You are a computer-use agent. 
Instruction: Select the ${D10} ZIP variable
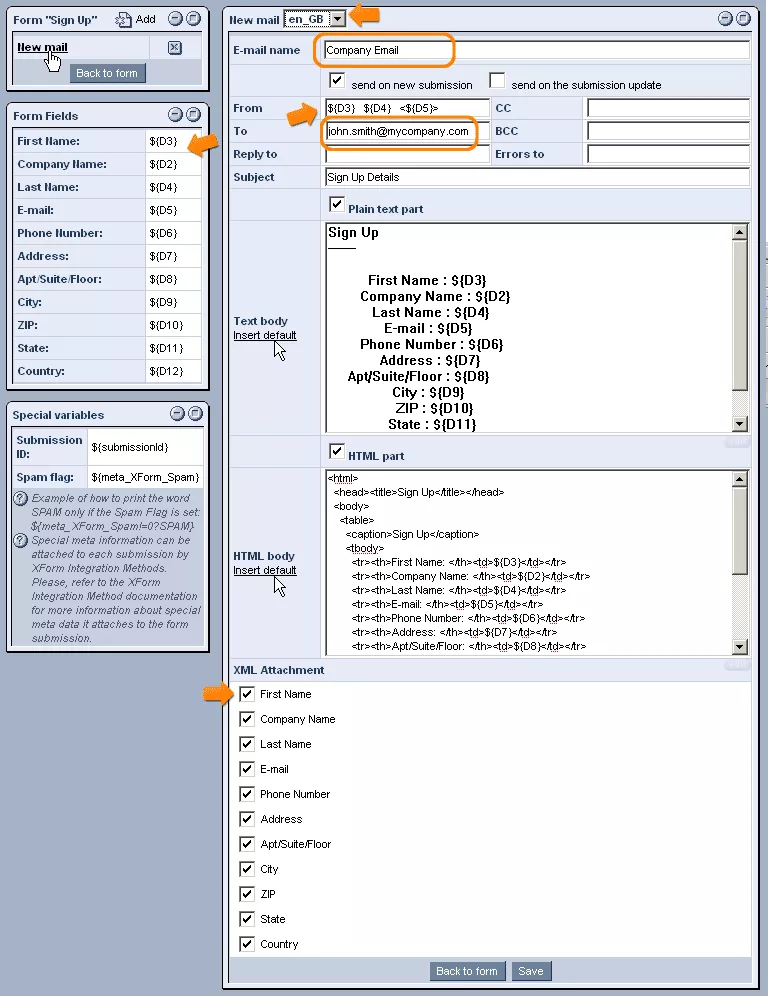click(166, 325)
